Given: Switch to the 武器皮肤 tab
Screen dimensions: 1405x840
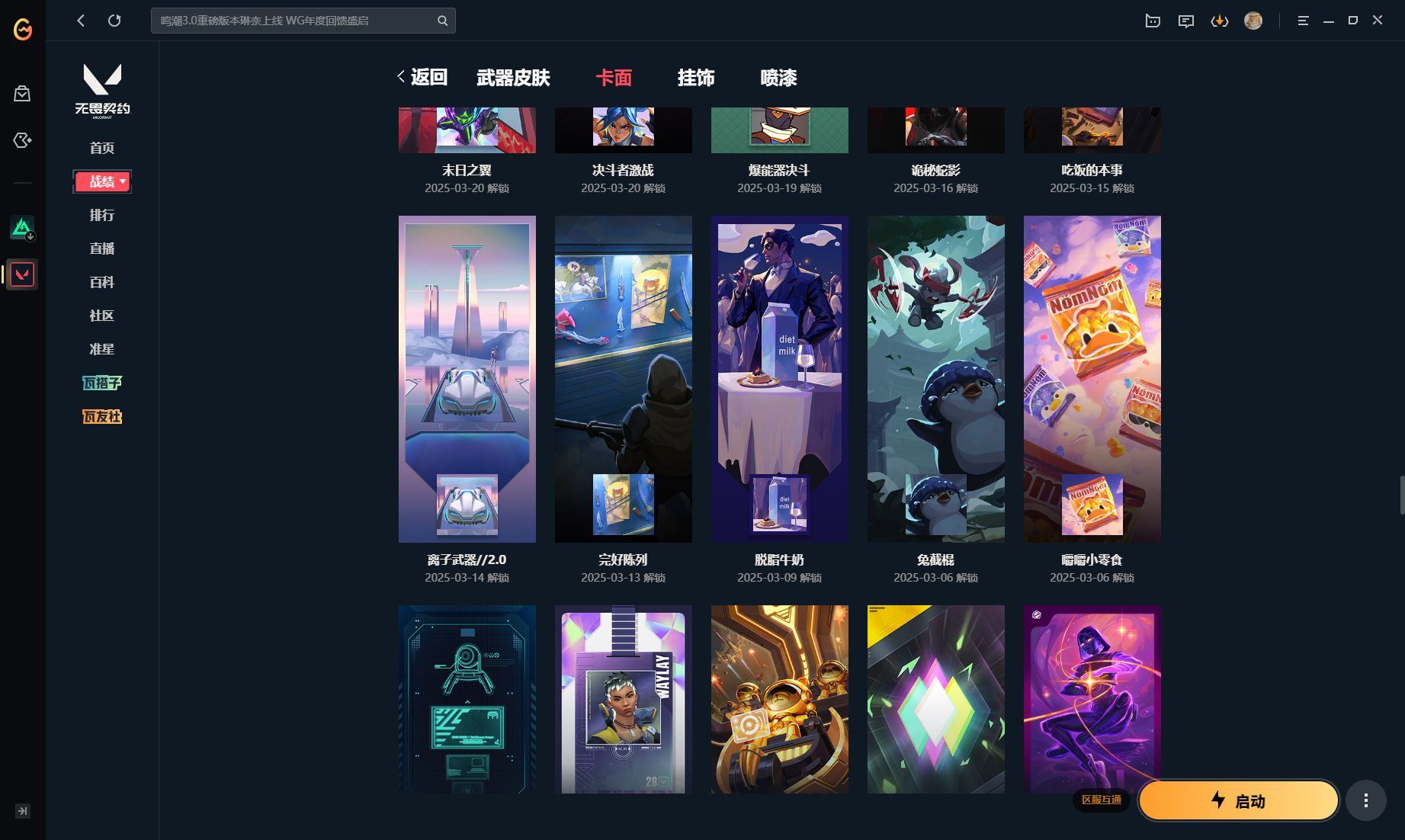Looking at the screenshot, I should (x=513, y=78).
